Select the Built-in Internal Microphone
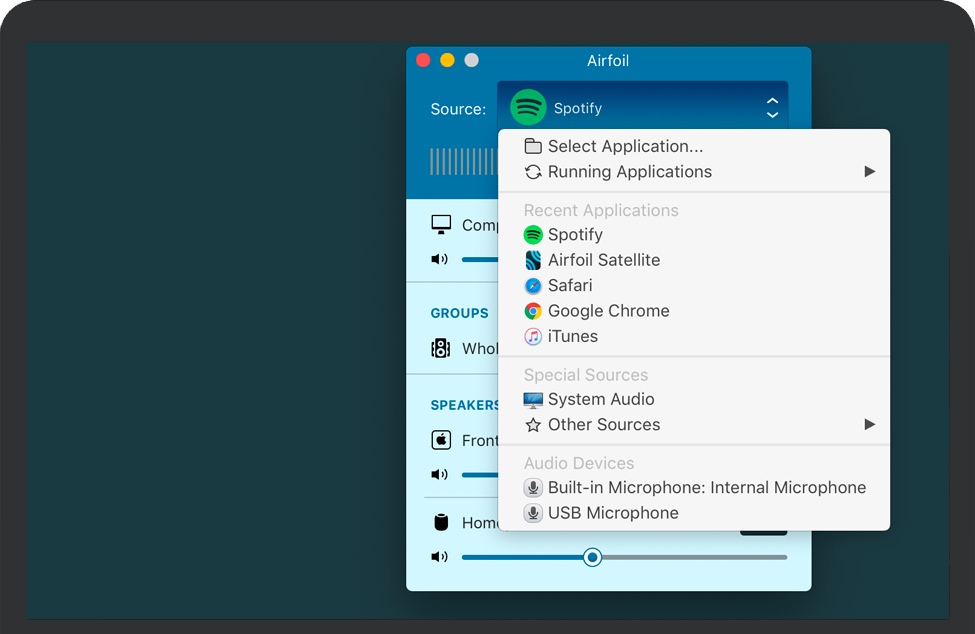Screen dimensions: 975x634 [706, 488]
